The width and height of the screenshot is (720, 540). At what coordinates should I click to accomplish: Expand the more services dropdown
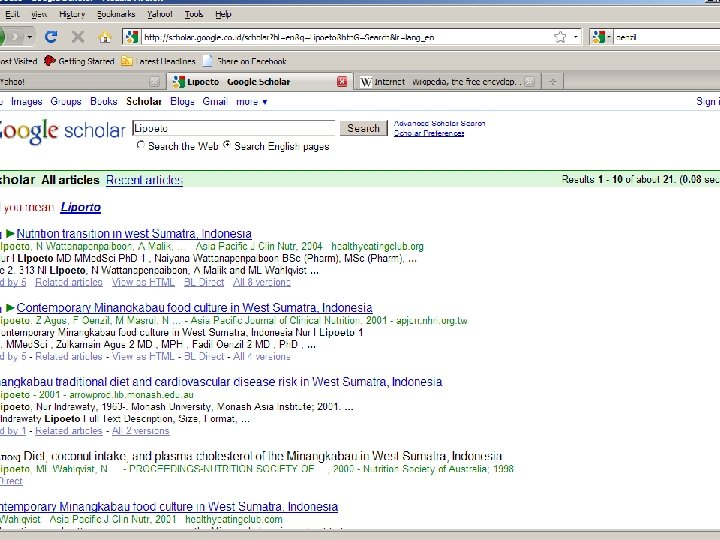tap(252, 101)
